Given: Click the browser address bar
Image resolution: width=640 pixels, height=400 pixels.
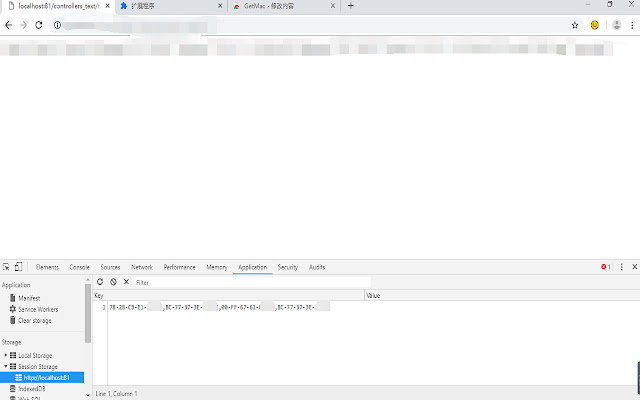Looking at the screenshot, I should pyautogui.click(x=314, y=25).
